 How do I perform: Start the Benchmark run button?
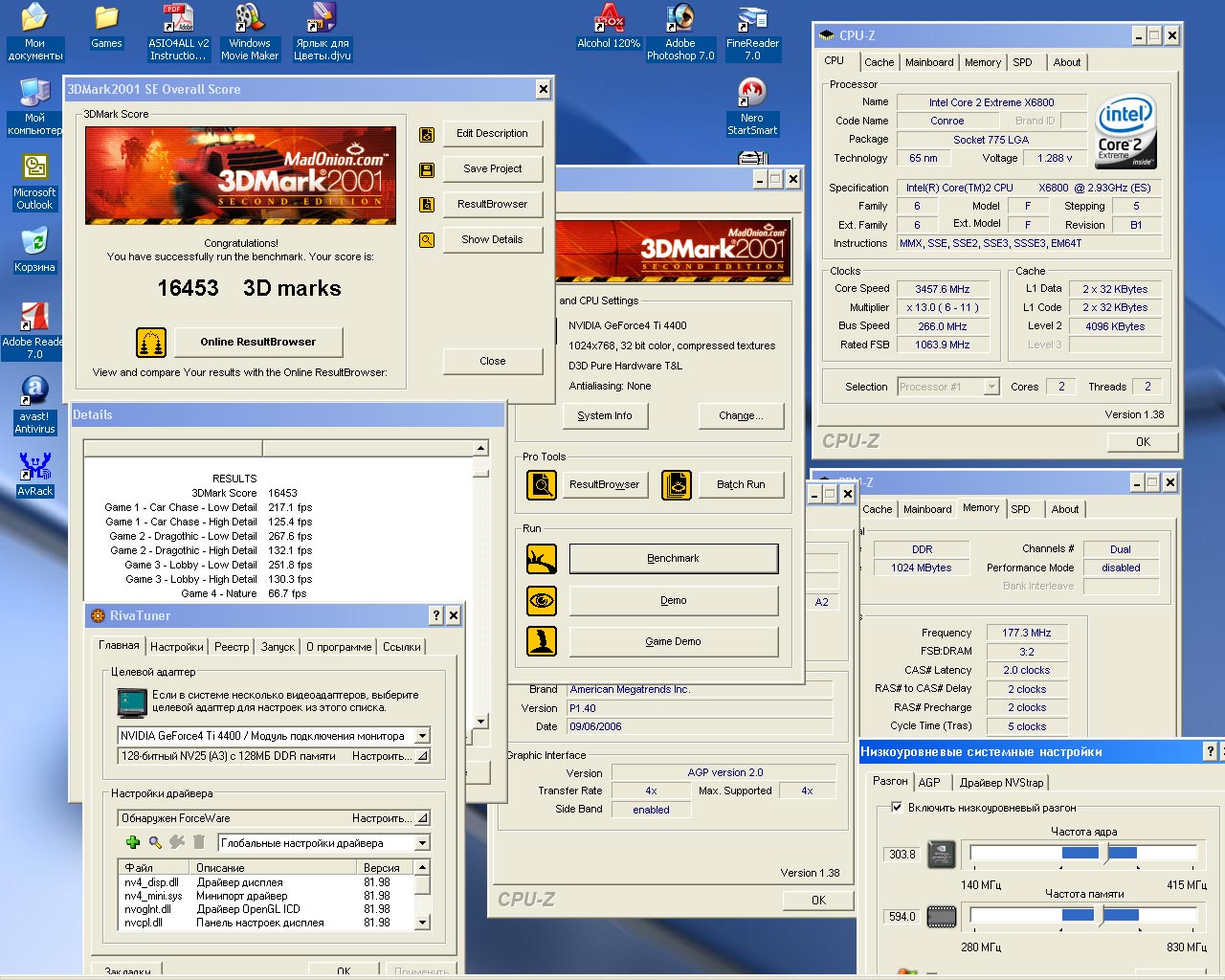click(x=674, y=559)
